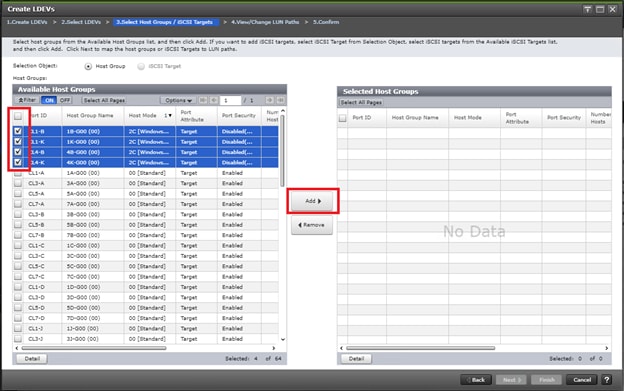
Task: Check the CL3-A row checkbox
Action: click(x=18, y=183)
